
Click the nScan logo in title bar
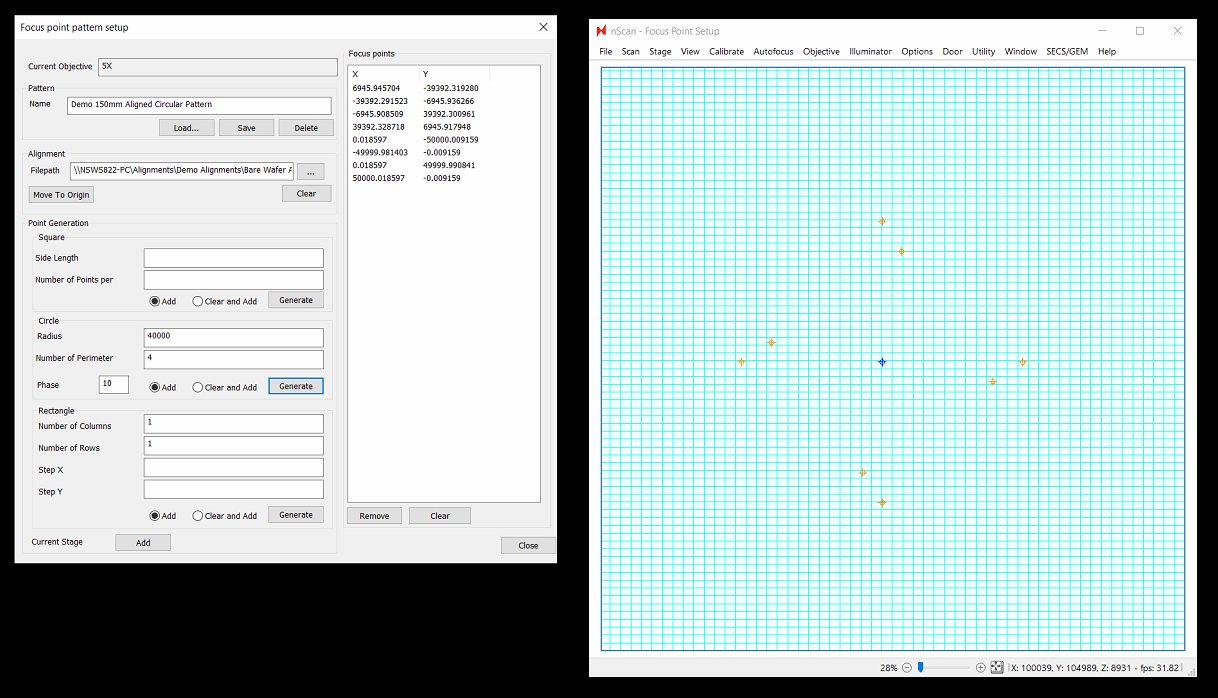click(601, 31)
